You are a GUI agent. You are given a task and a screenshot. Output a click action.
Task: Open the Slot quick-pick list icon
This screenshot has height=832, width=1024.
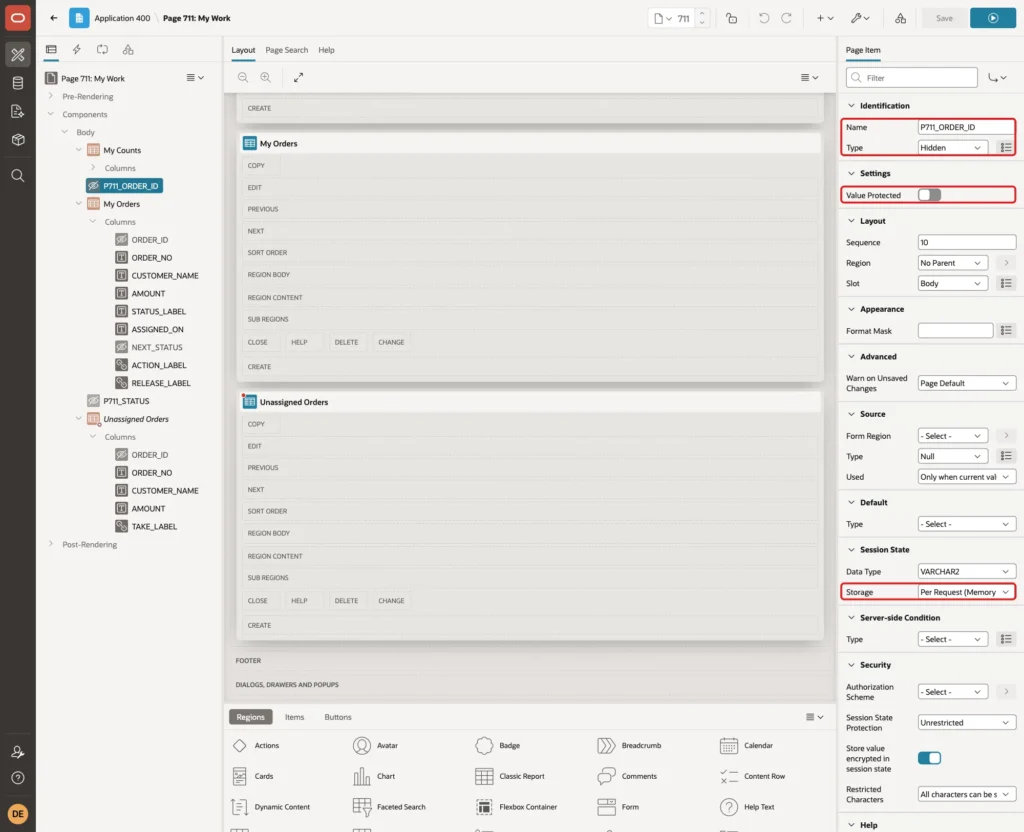[1006, 283]
